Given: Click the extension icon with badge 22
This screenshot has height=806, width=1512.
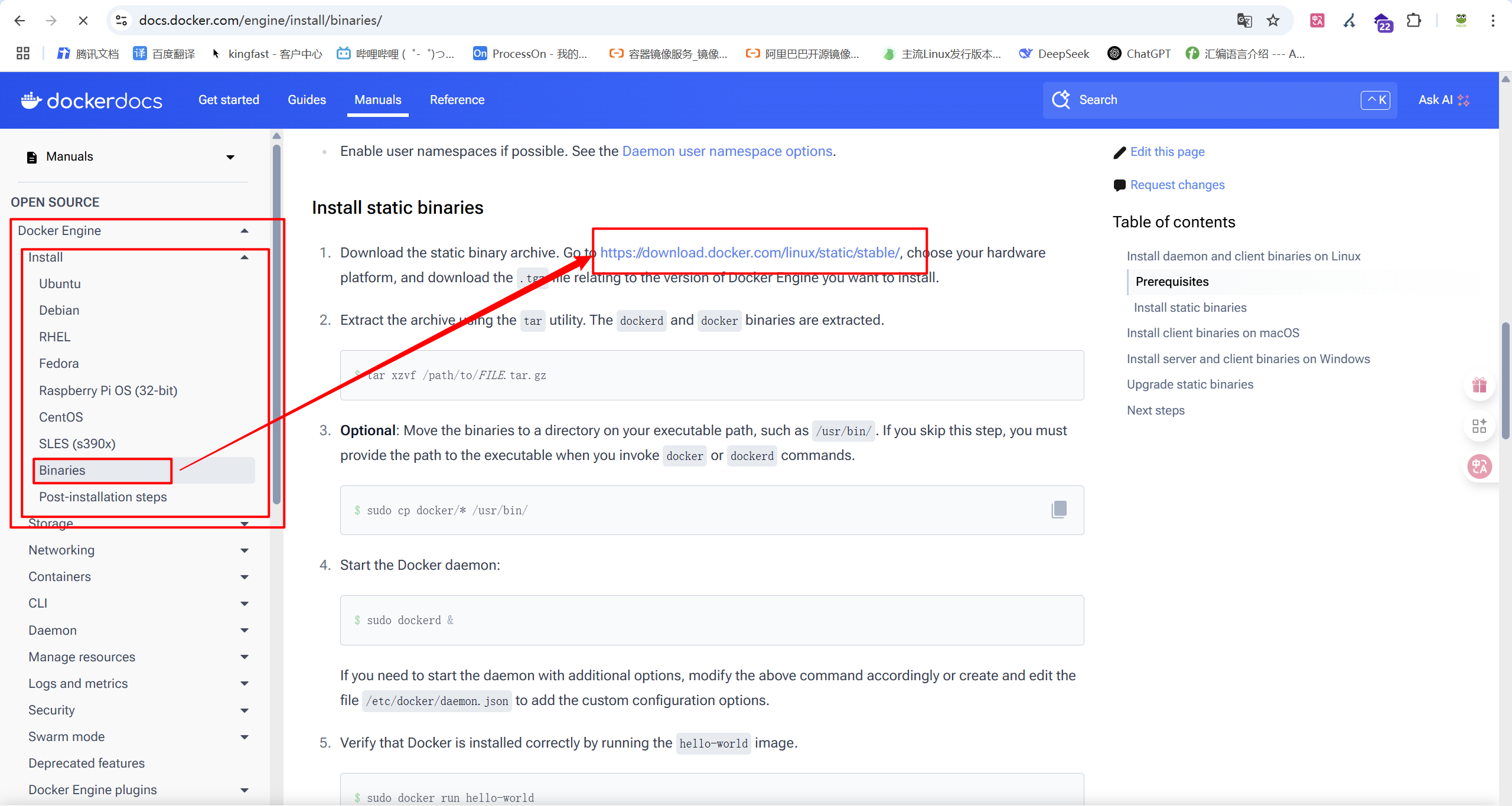Looking at the screenshot, I should pyautogui.click(x=1382, y=22).
